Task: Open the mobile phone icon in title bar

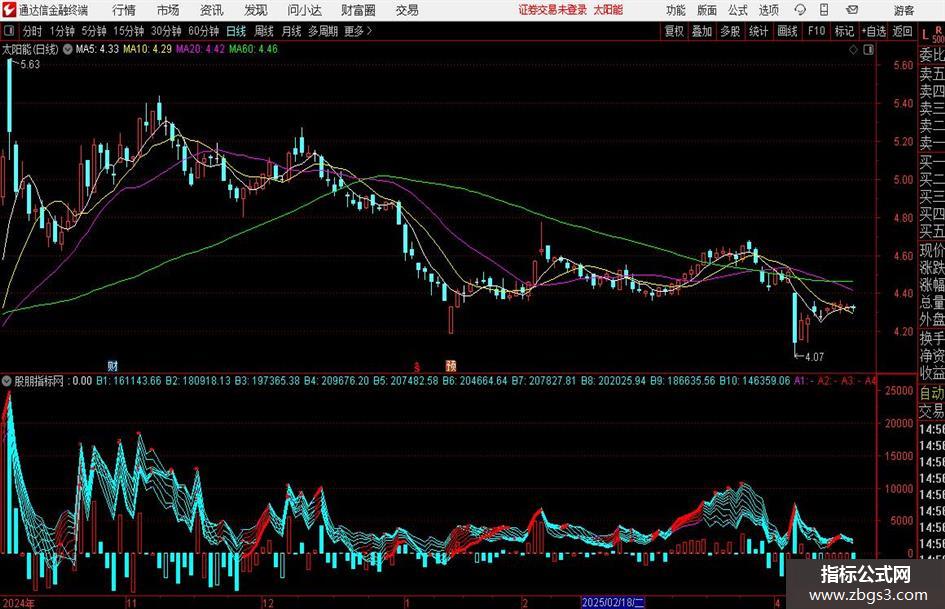Action: [x=824, y=10]
